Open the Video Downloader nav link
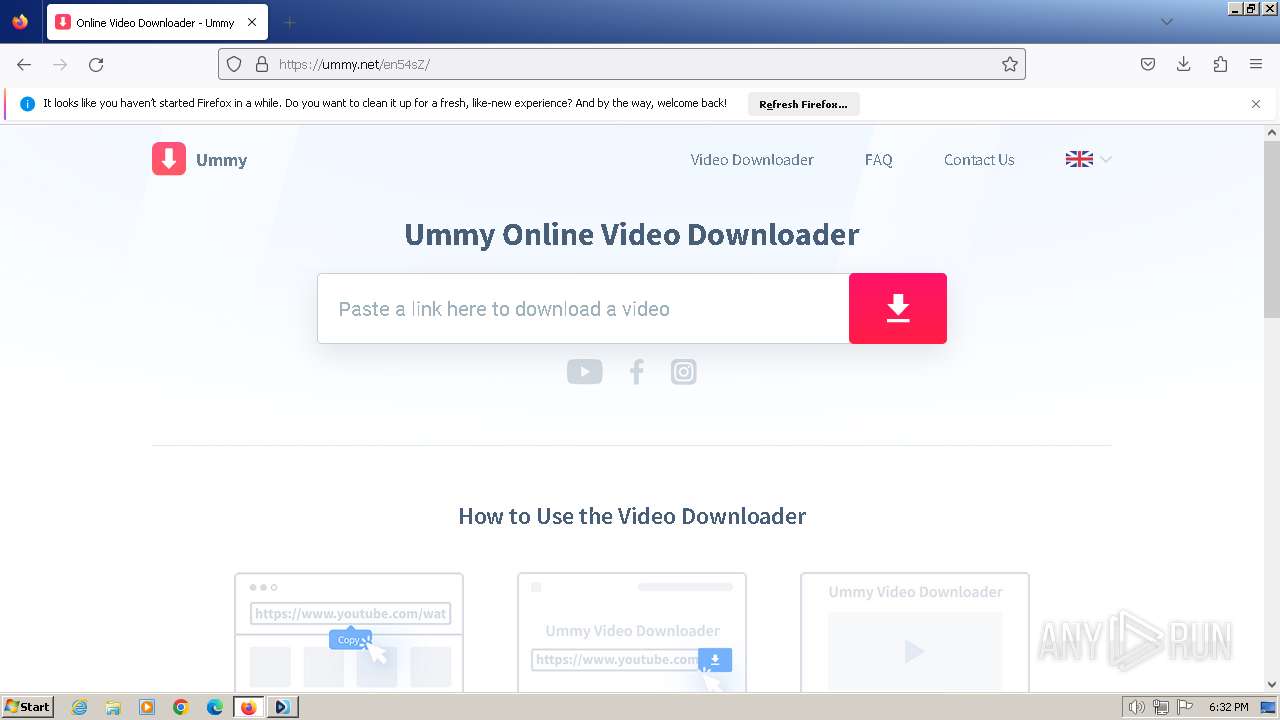Viewport: 1280px width, 720px height. [x=752, y=160]
